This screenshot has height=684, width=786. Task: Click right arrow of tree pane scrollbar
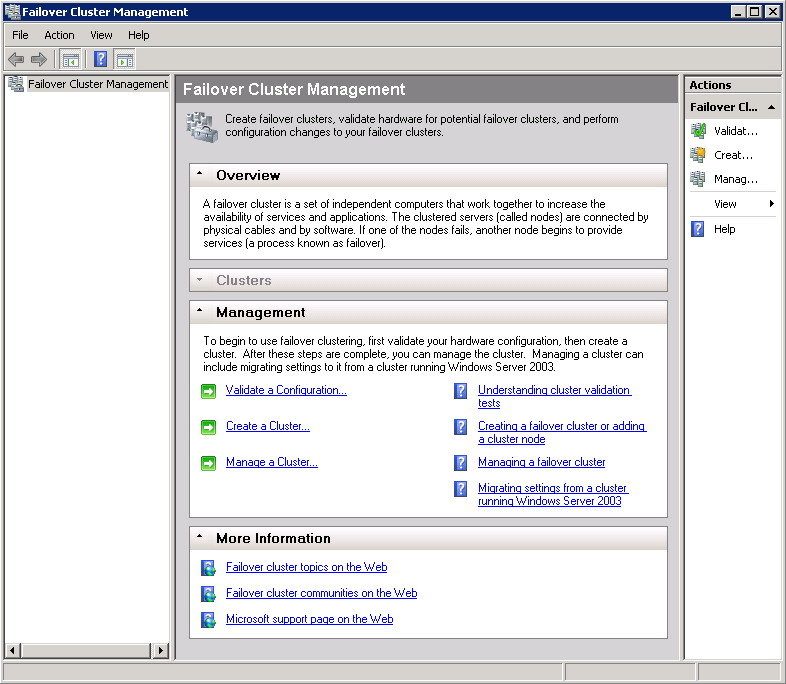(160, 651)
